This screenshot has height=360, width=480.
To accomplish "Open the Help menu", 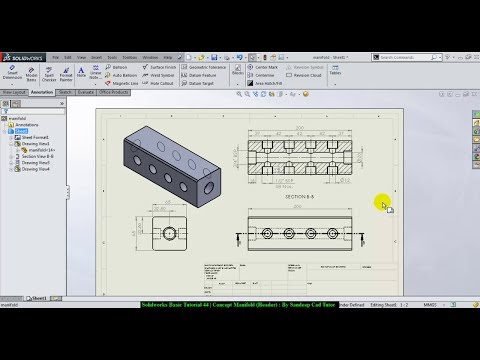I will pyautogui.click(x=168, y=57).
